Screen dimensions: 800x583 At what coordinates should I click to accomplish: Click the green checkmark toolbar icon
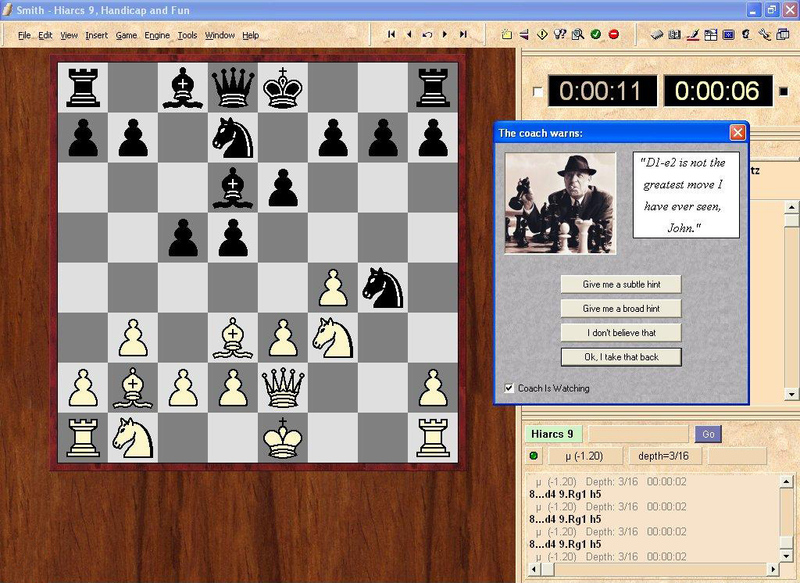tap(596, 35)
